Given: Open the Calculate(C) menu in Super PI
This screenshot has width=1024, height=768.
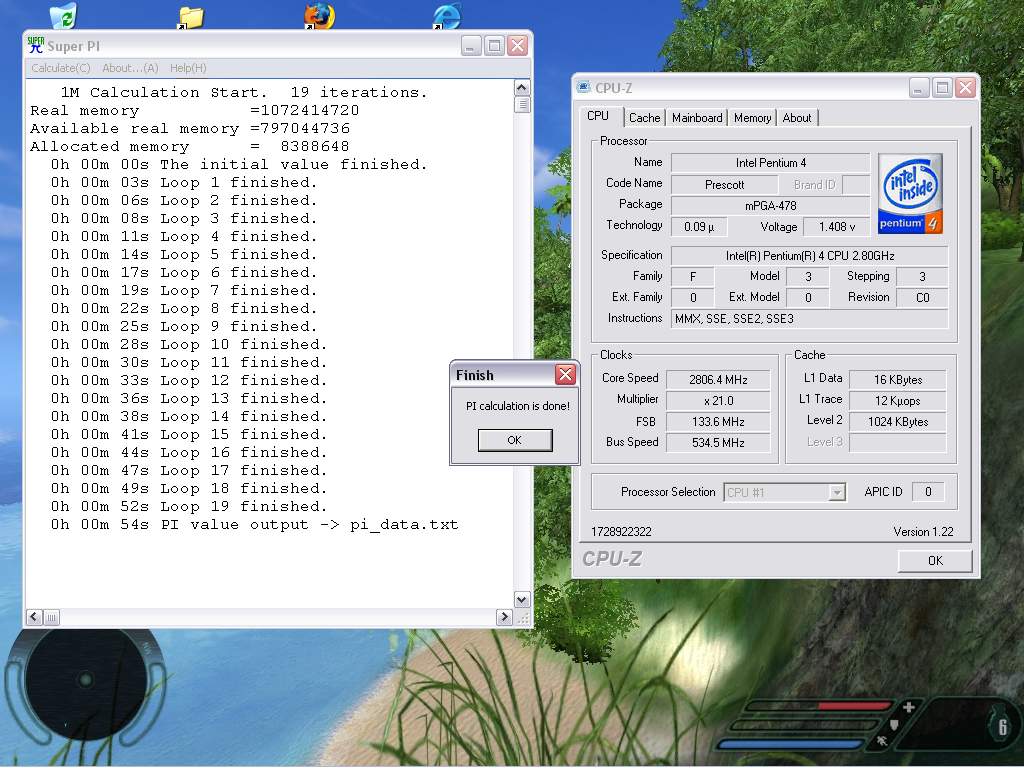Looking at the screenshot, I should 61,68.
